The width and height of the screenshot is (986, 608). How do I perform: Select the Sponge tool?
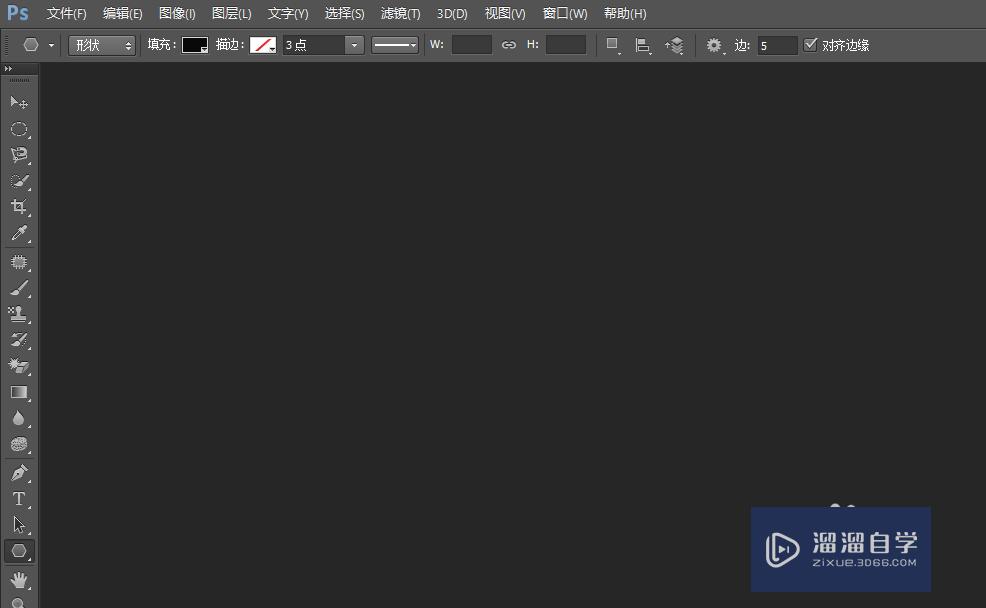(19, 445)
